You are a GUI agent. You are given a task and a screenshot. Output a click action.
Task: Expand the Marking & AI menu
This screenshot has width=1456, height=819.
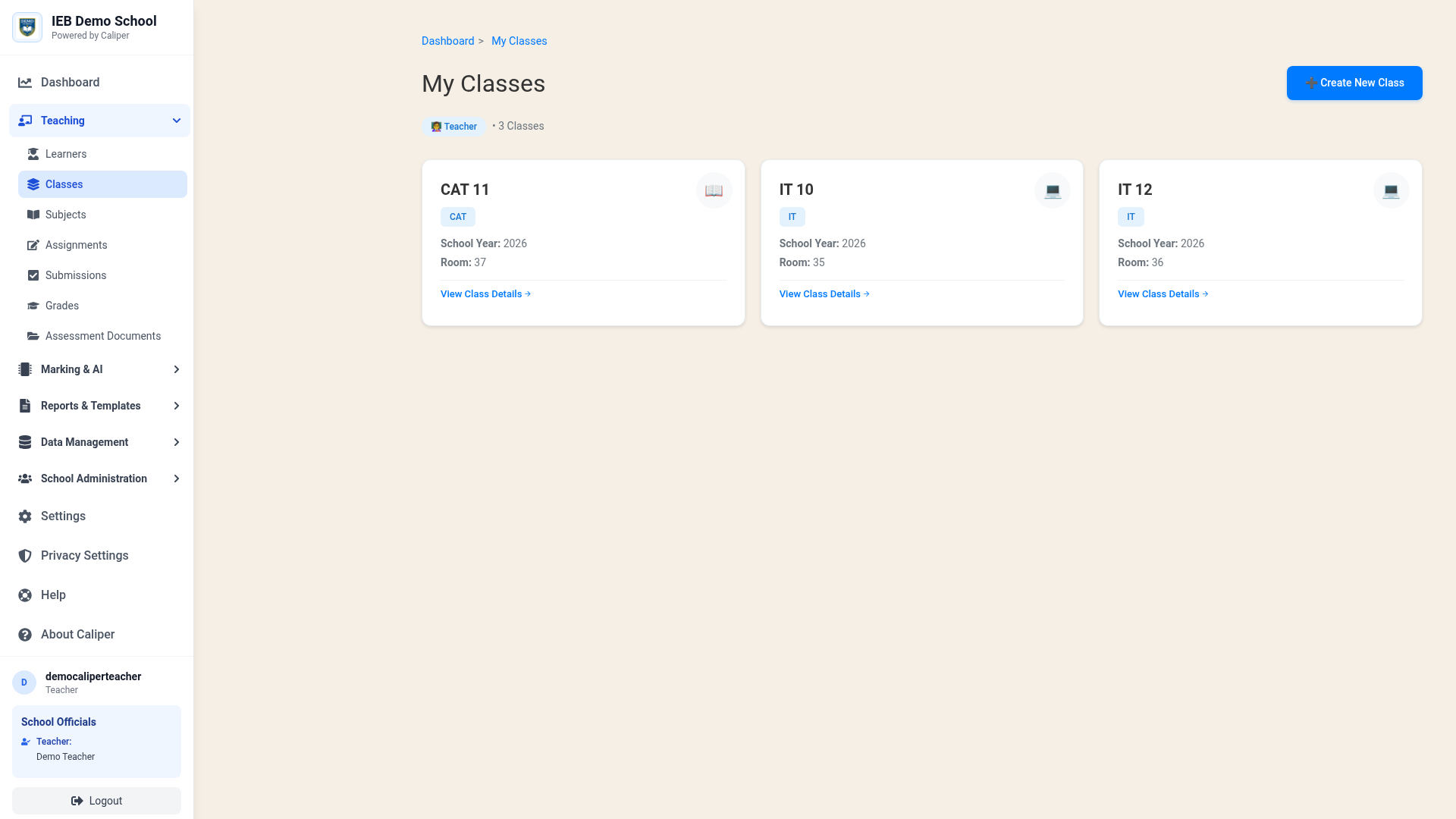[177, 369]
